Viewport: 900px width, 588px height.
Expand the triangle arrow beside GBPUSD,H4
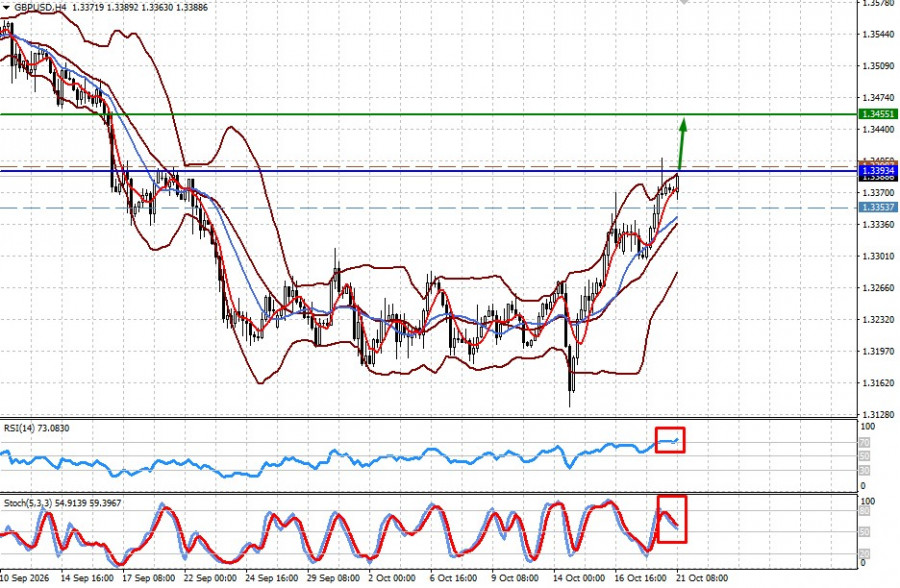[x=6, y=7]
